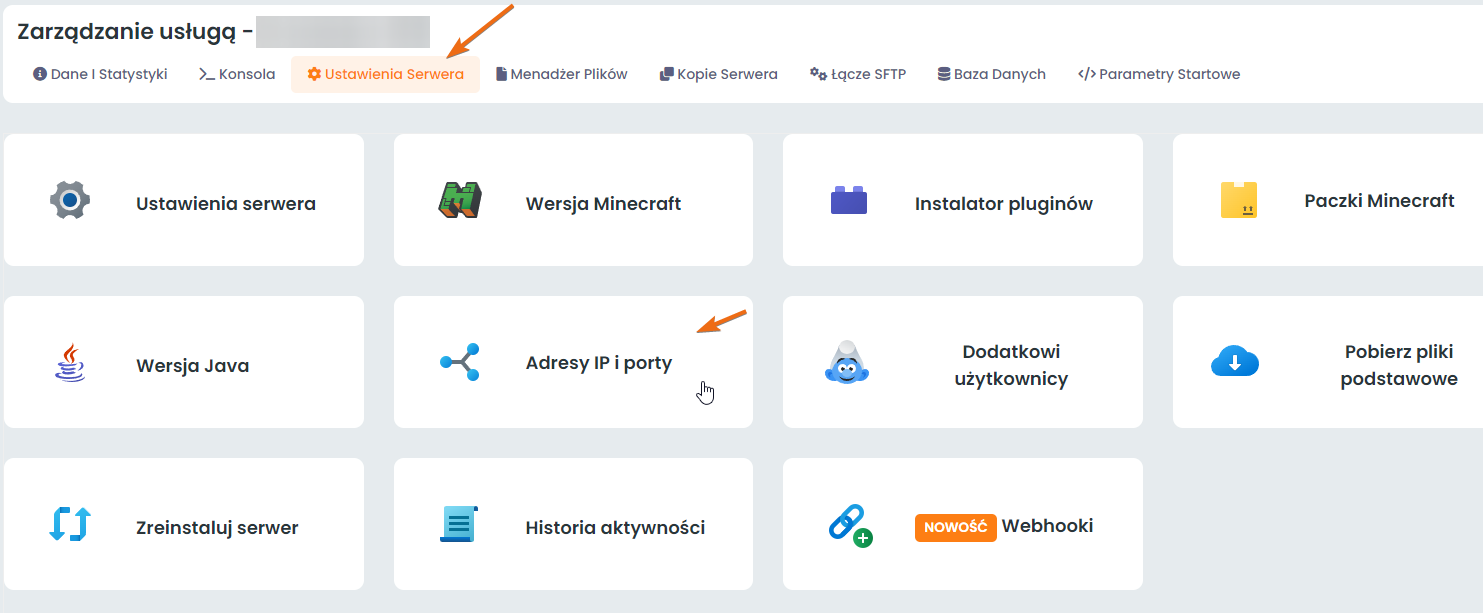Open the Baza Danych tab
1483x613 pixels.
pyautogui.click(x=991, y=74)
